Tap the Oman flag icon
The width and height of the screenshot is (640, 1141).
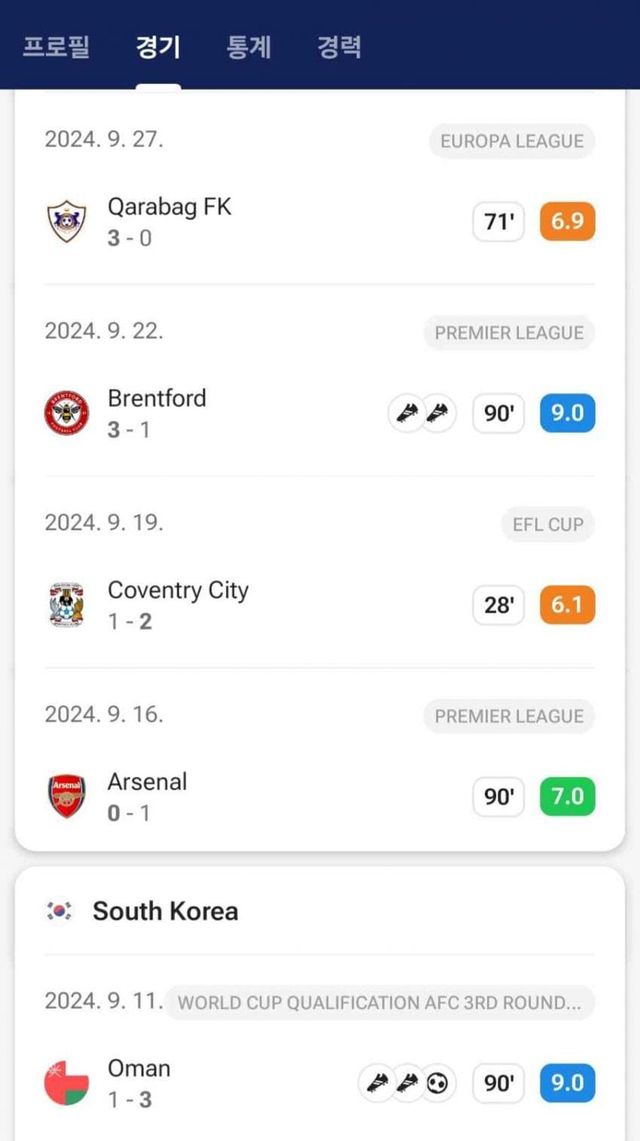coord(67,1083)
